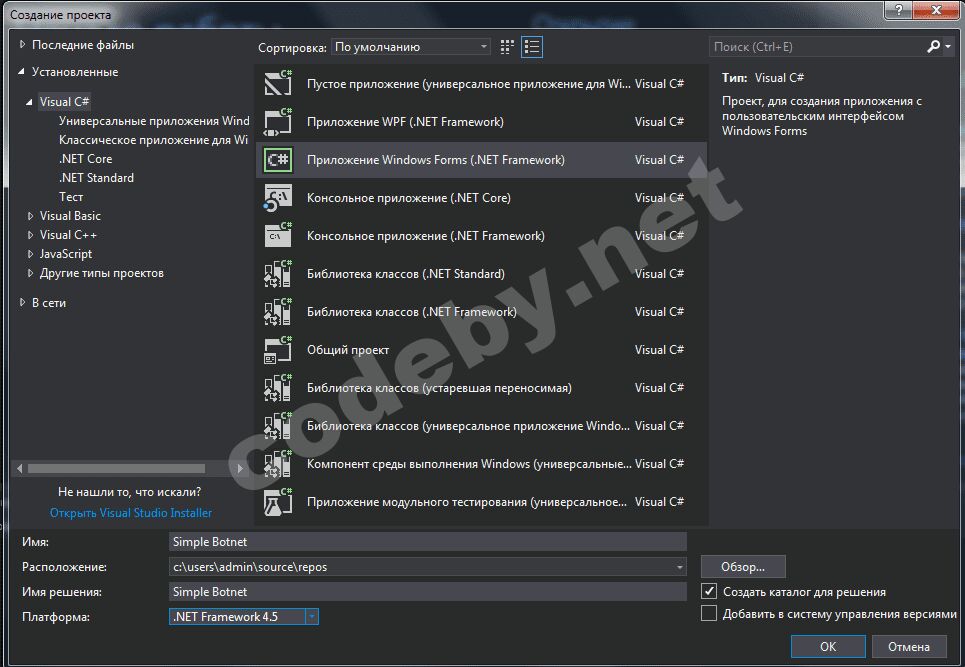
Task: Click the .NET Core console app icon
Action: pyautogui.click(x=278, y=198)
